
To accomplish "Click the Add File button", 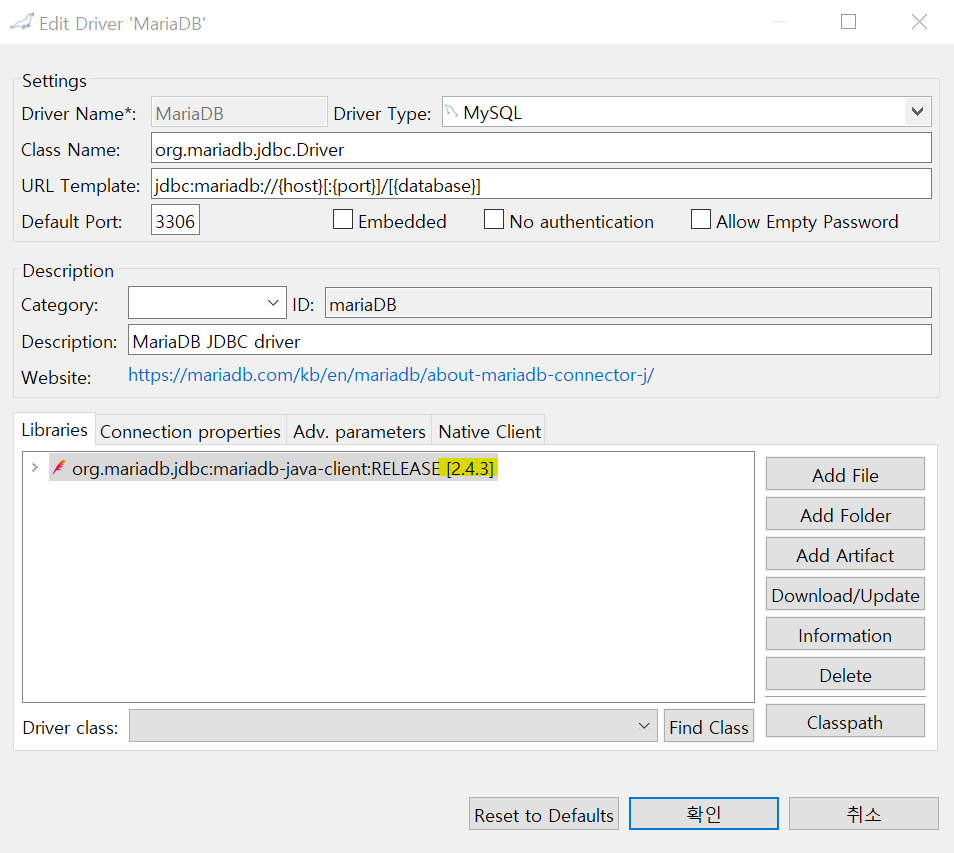I will [x=845, y=475].
